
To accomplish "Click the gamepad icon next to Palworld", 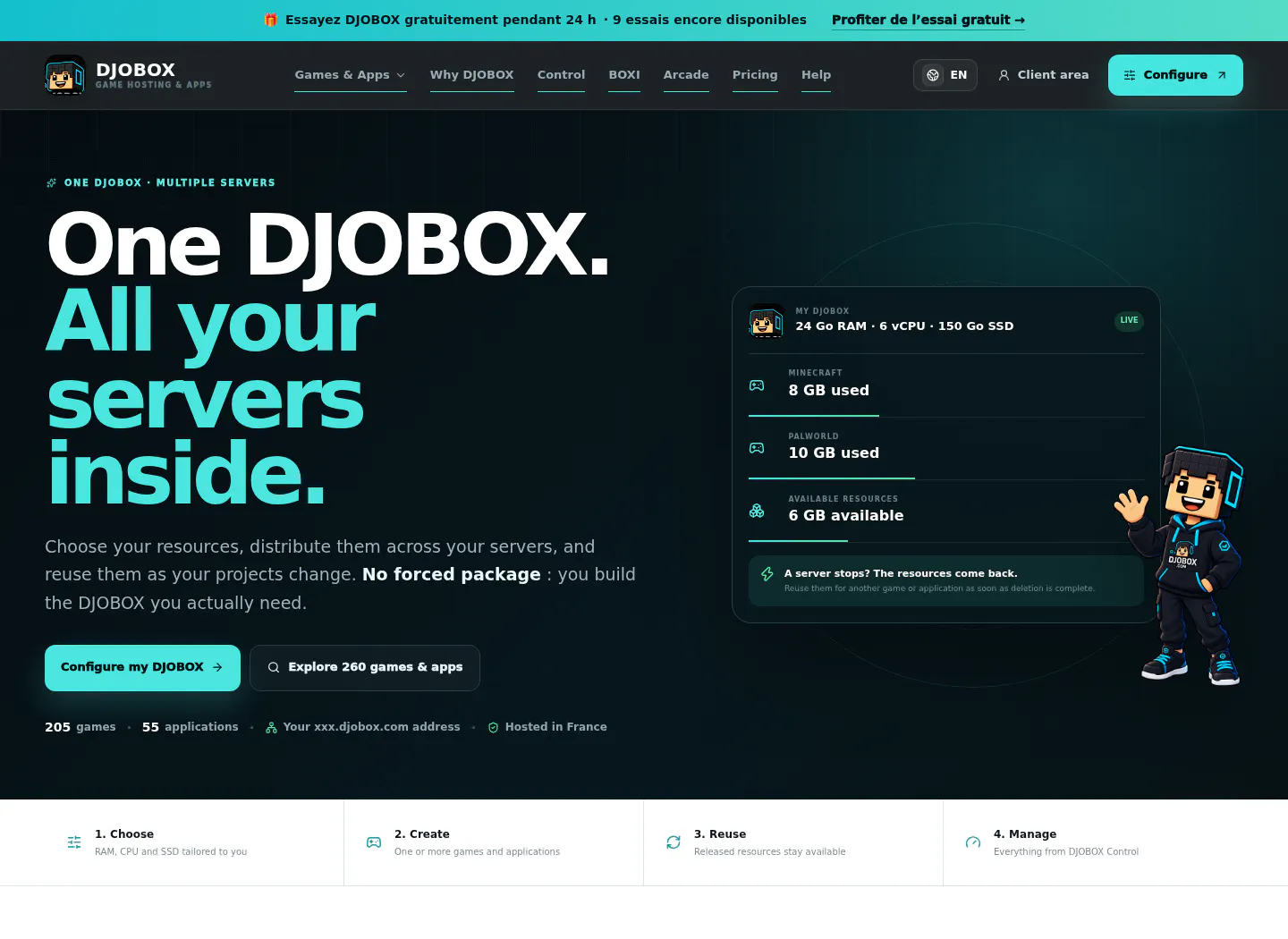I will tap(757, 448).
